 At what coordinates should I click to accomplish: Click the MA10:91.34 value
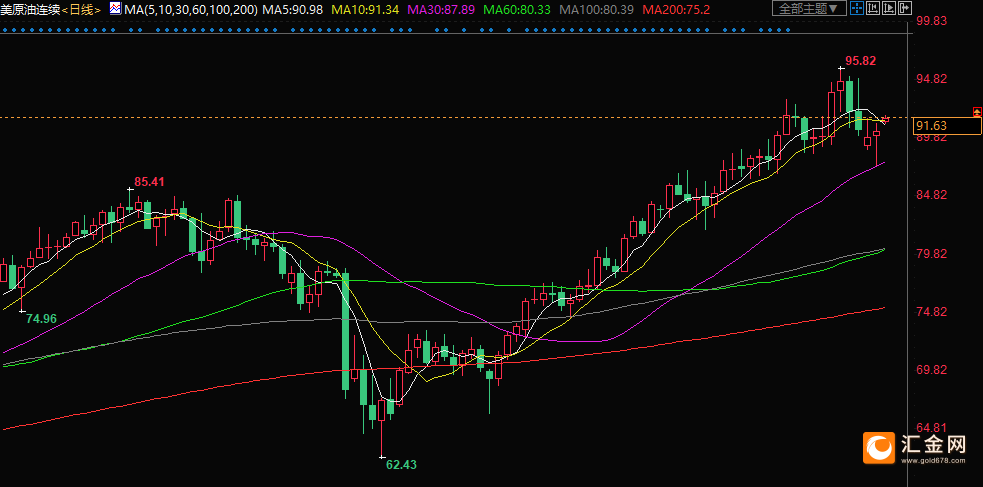click(365, 9)
